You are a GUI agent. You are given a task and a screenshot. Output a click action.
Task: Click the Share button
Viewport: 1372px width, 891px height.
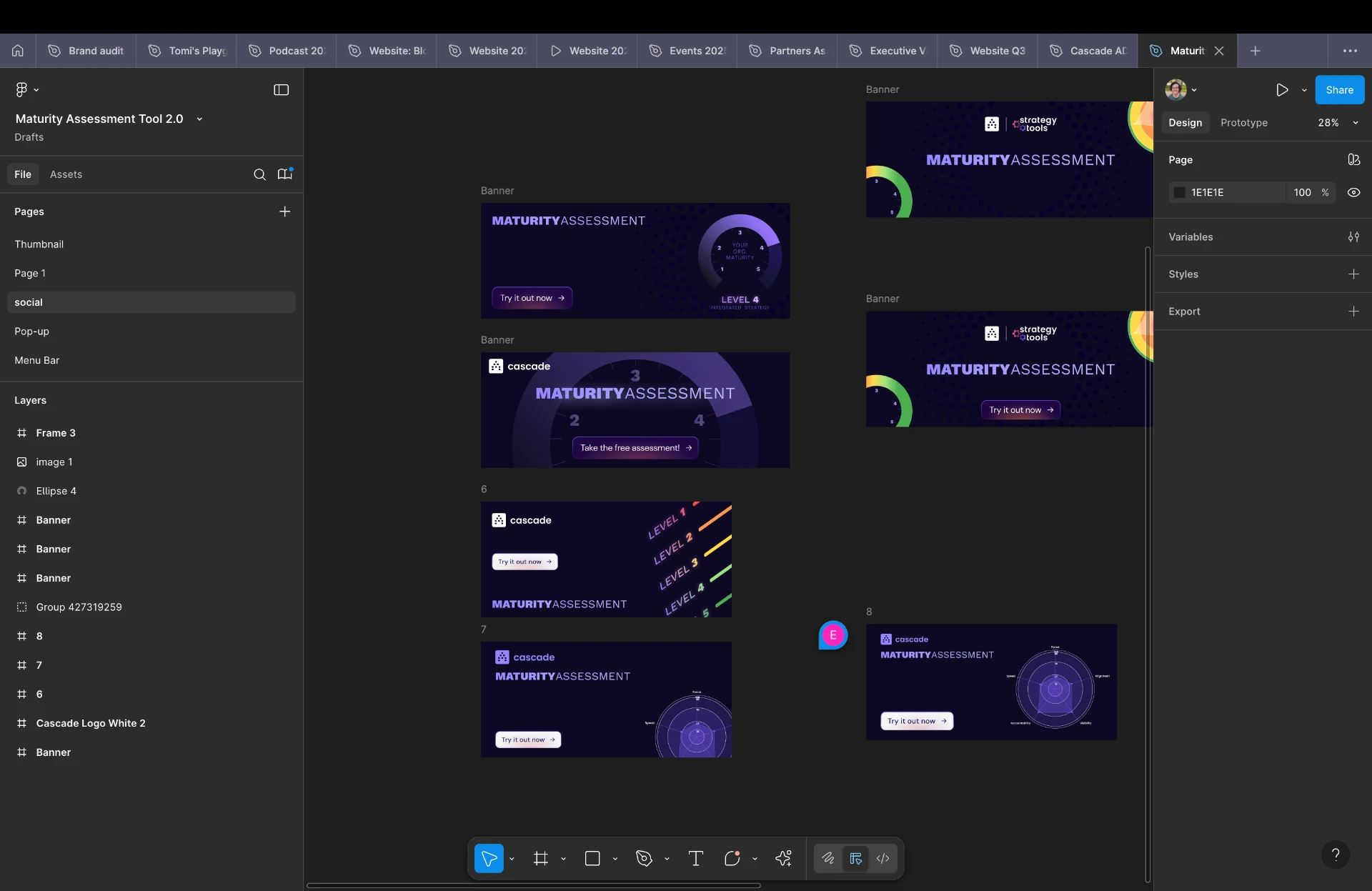(x=1339, y=90)
